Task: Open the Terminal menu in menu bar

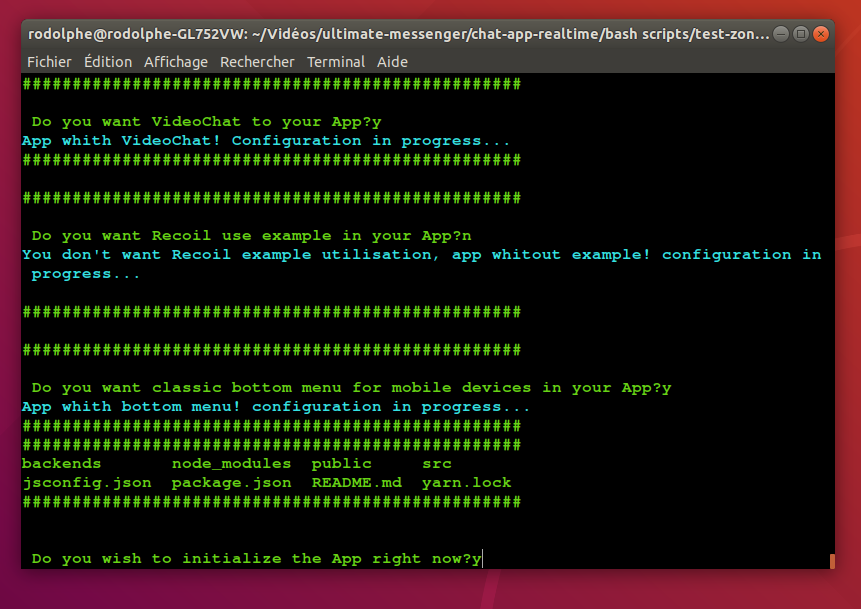Action: coord(336,62)
